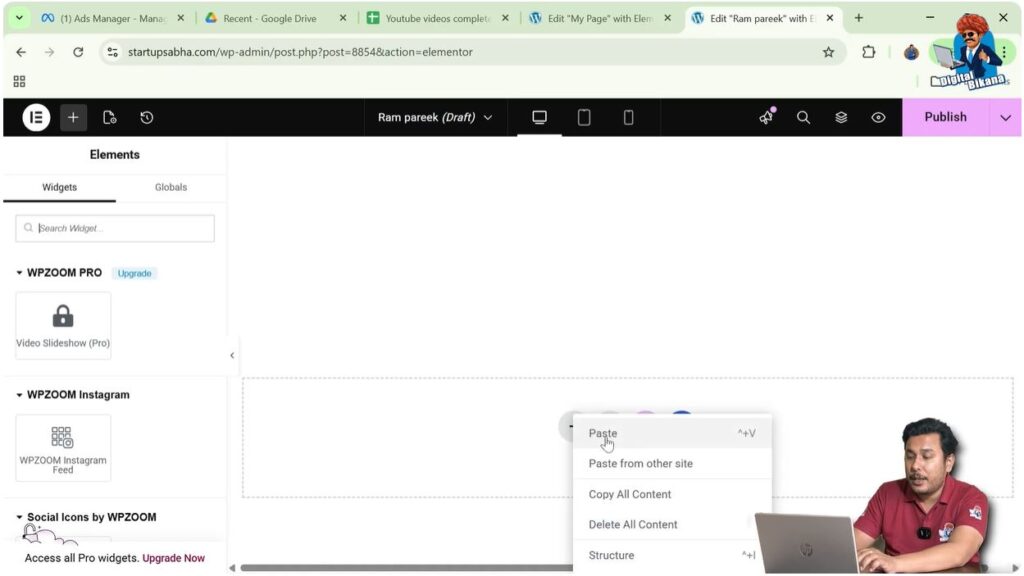This screenshot has width=1024, height=576.
Task: Open the What's New megaphone icon
Action: pos(766,117)
